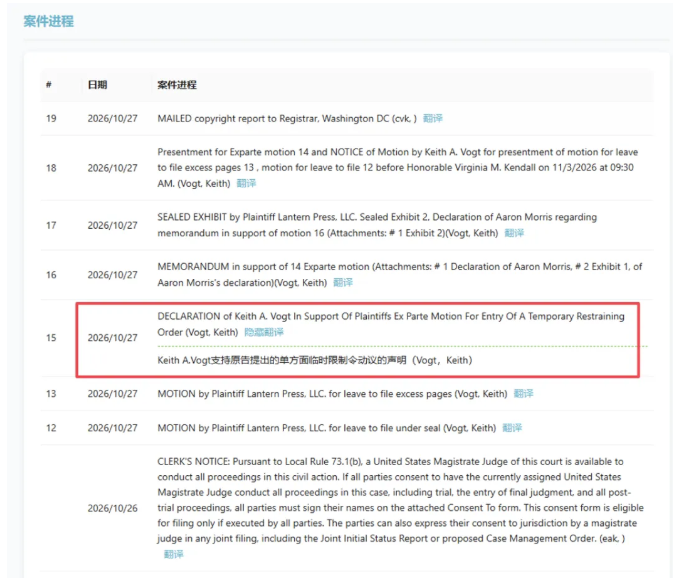Hide translation for entry 15 DECLARATION
Viewport: 673px width, 583px height.
click(264, 332)
